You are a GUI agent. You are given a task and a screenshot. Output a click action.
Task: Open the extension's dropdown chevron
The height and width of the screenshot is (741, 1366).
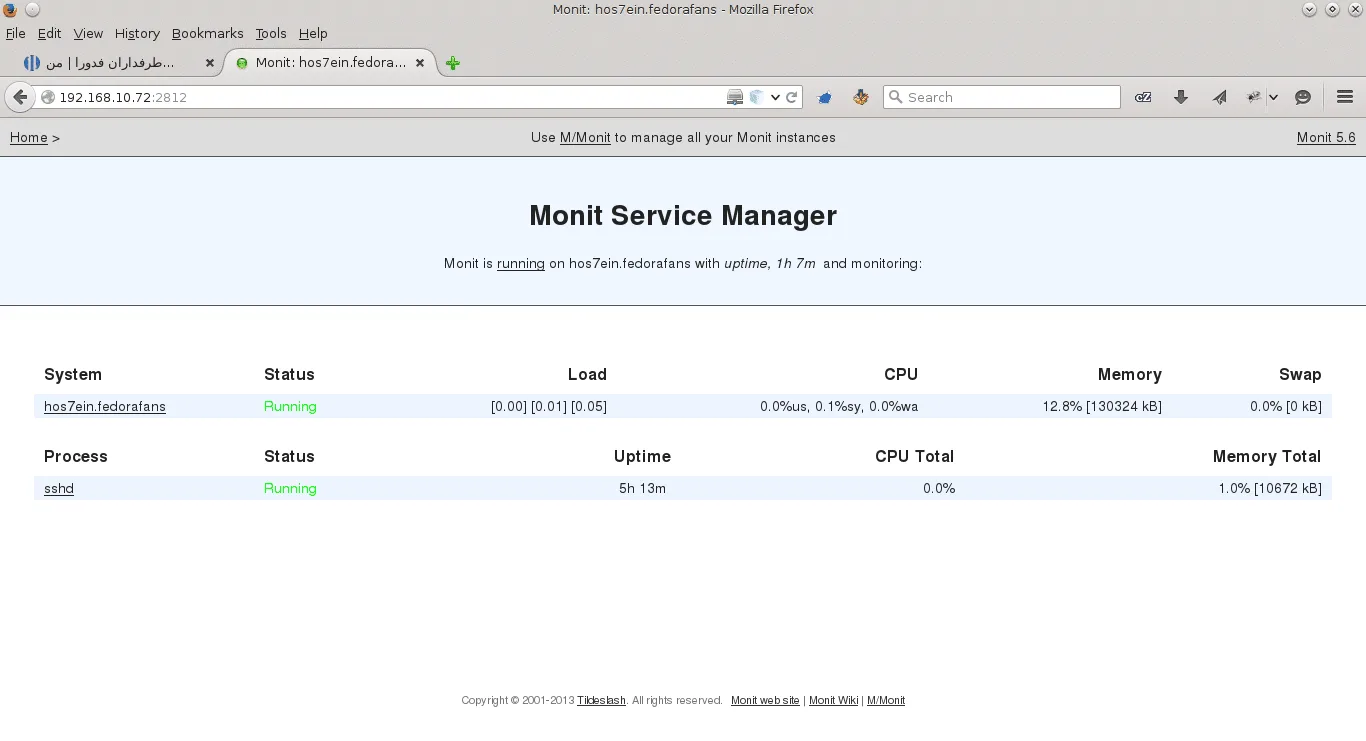pyautogui.click(x=1272, y=97)
